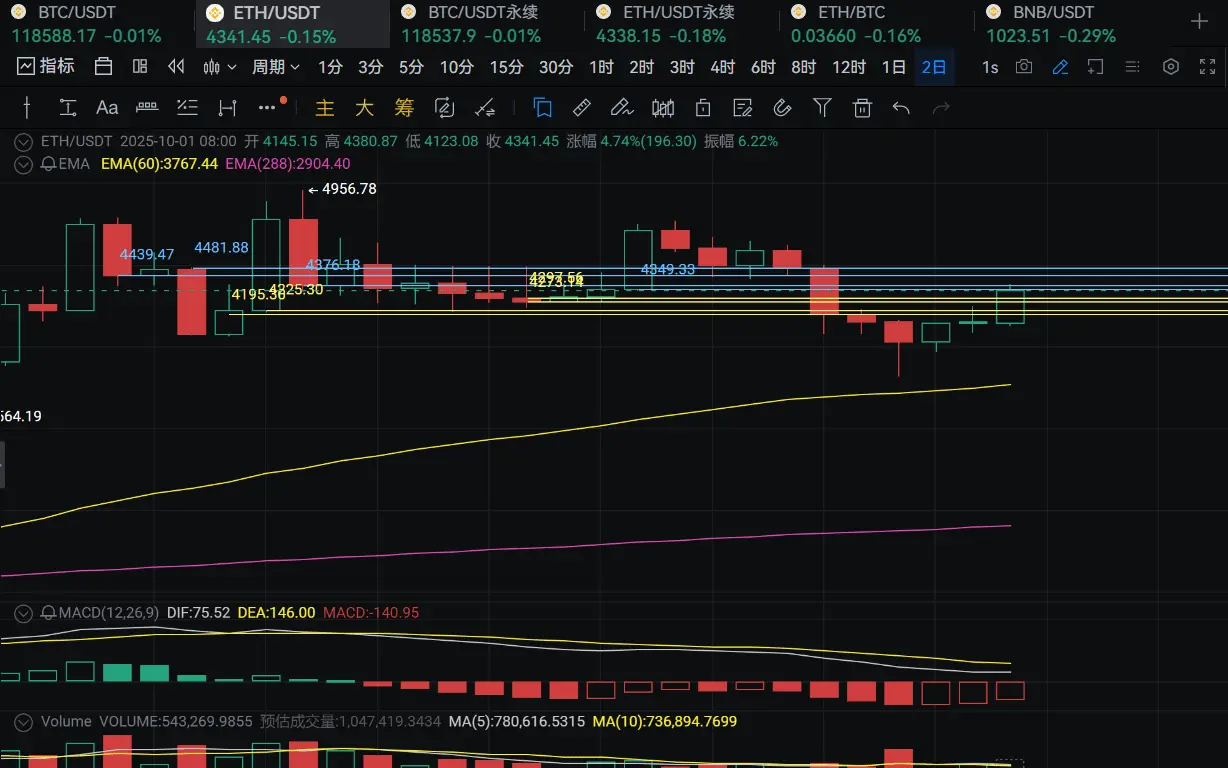The width and height of the screenshot is (1228, 768).
Task: Switch to 6时 interval
Action: 763,67
